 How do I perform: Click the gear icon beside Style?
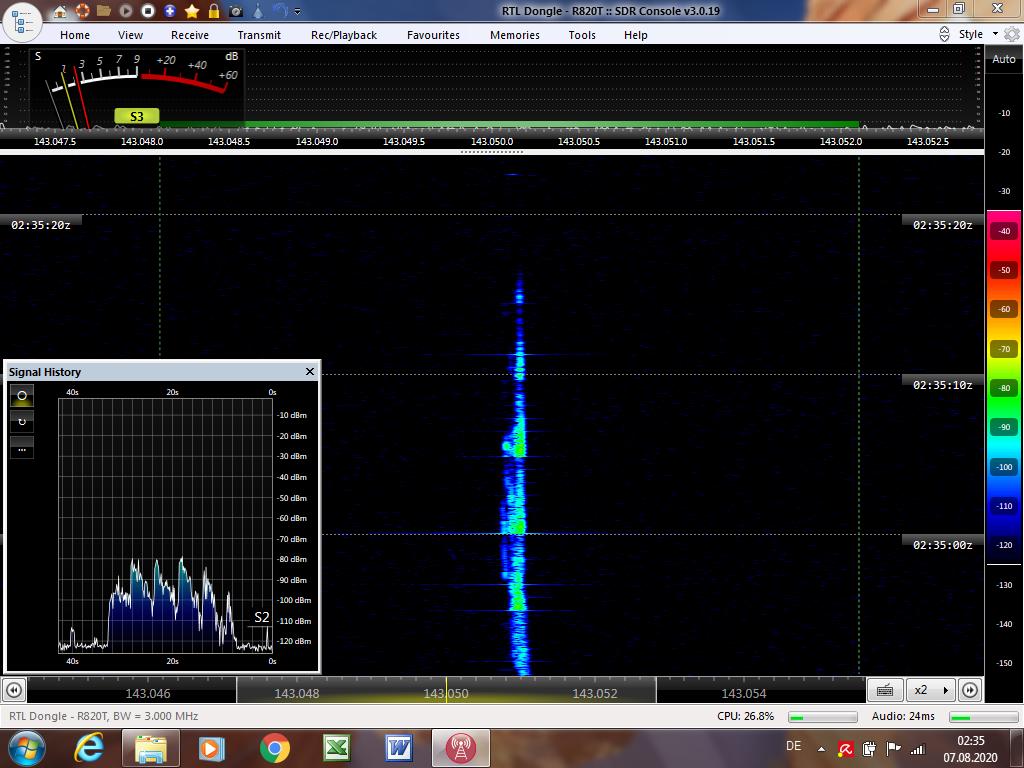[x=1012, y=34]
